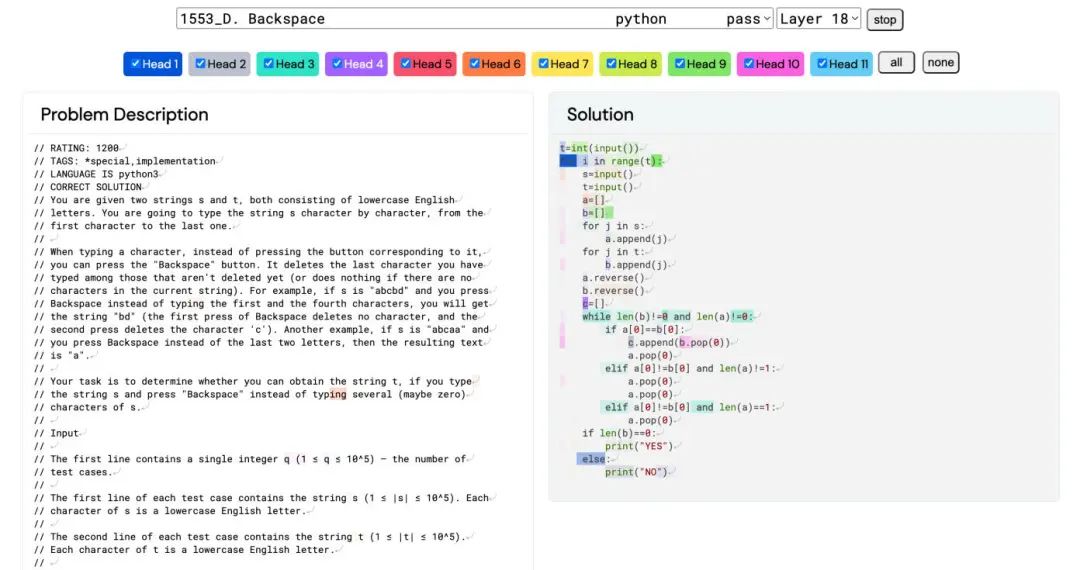Uncheck the Head 11 checkbox

(x=821, y=64)
